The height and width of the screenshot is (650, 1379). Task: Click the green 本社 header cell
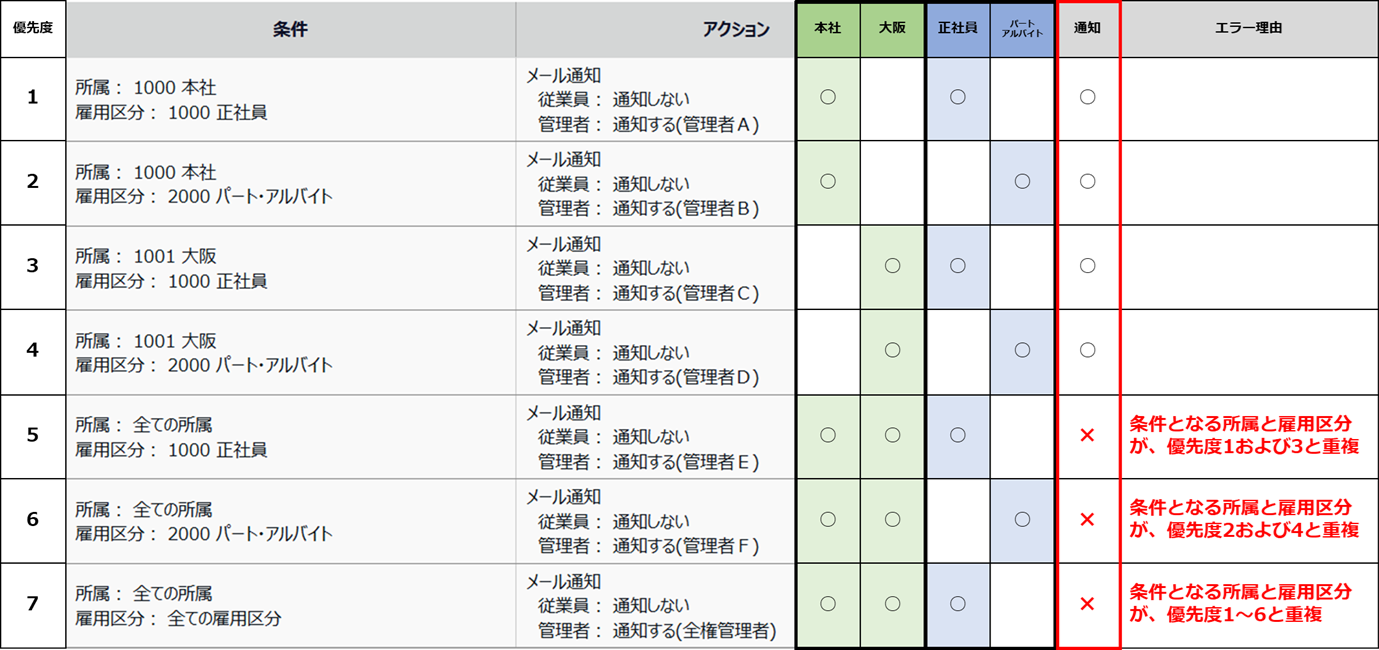click(x=828, y=29)
